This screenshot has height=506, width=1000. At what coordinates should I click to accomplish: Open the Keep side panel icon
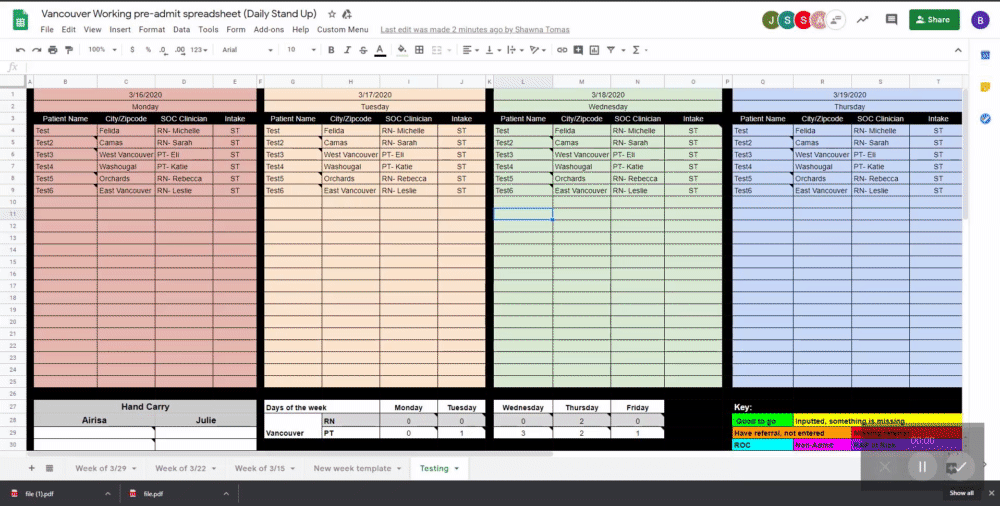tap(985, 87)
